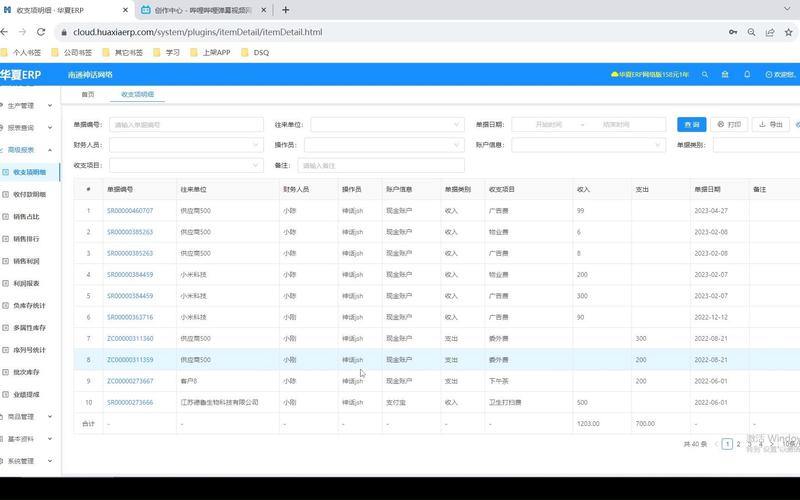Click the blue 查询 button
This screenshot has height=500, width=800.
coord(691,125)
